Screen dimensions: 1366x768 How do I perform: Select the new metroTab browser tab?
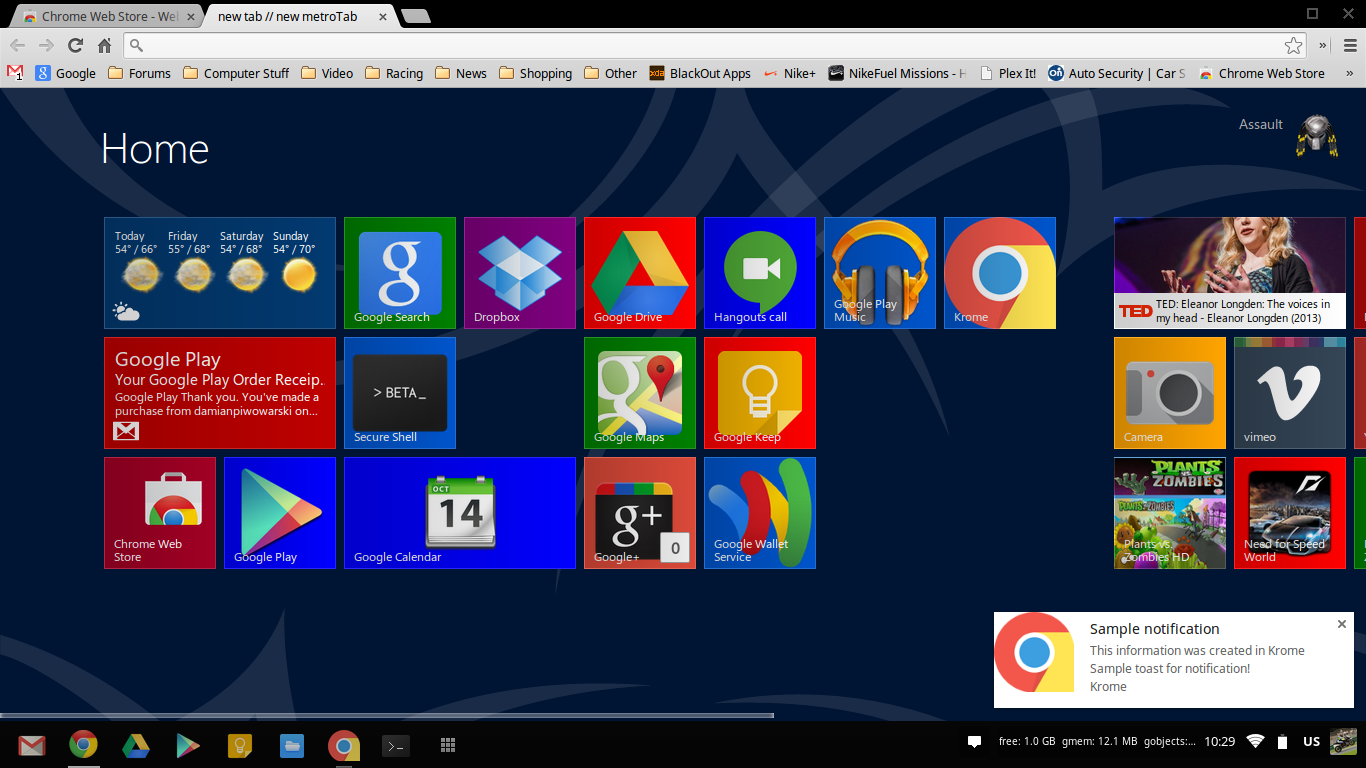[302, 16]
